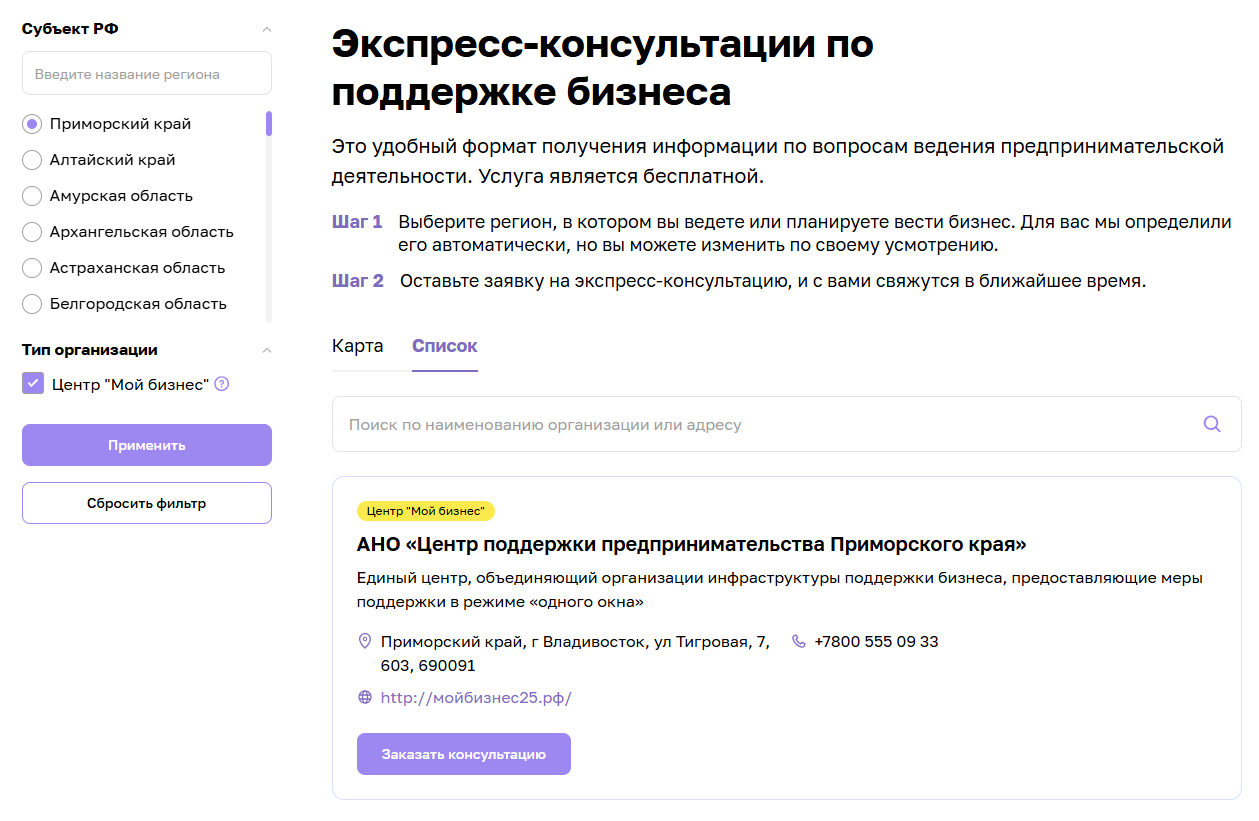Image resolution: width=1259 pixels, height=821 pixels.
Task: Click the search magnifier icon
Action: pyautogui.click(x=1211, y=424)
